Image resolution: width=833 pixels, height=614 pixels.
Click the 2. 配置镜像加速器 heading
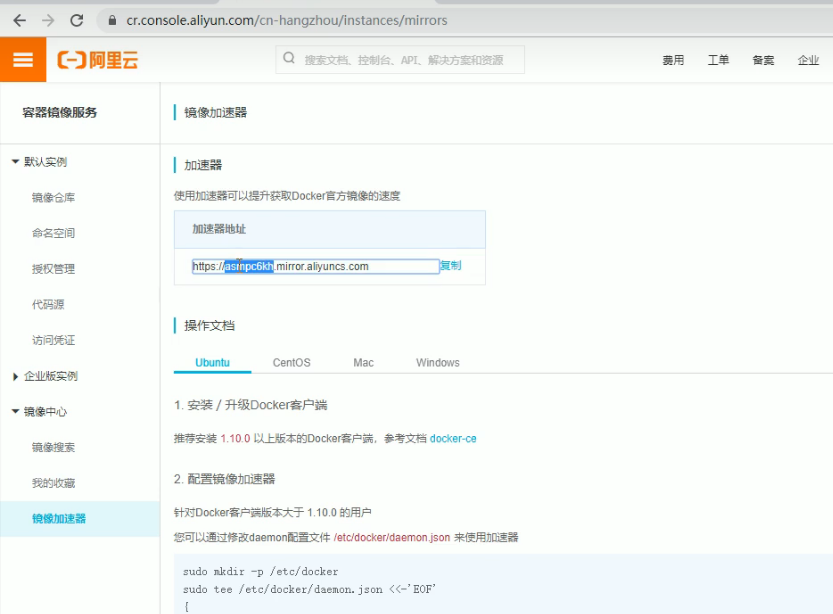[224, 479]
